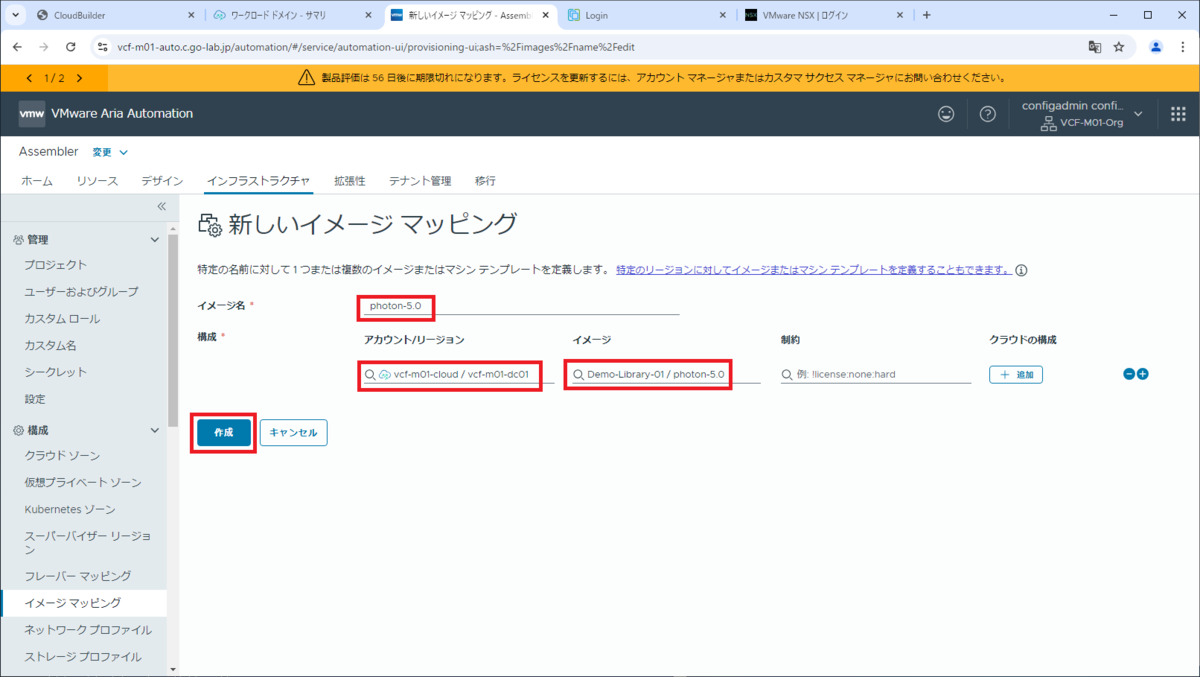Click the feedback smiley face icon
1200x677 pixels.
(946, 114)
